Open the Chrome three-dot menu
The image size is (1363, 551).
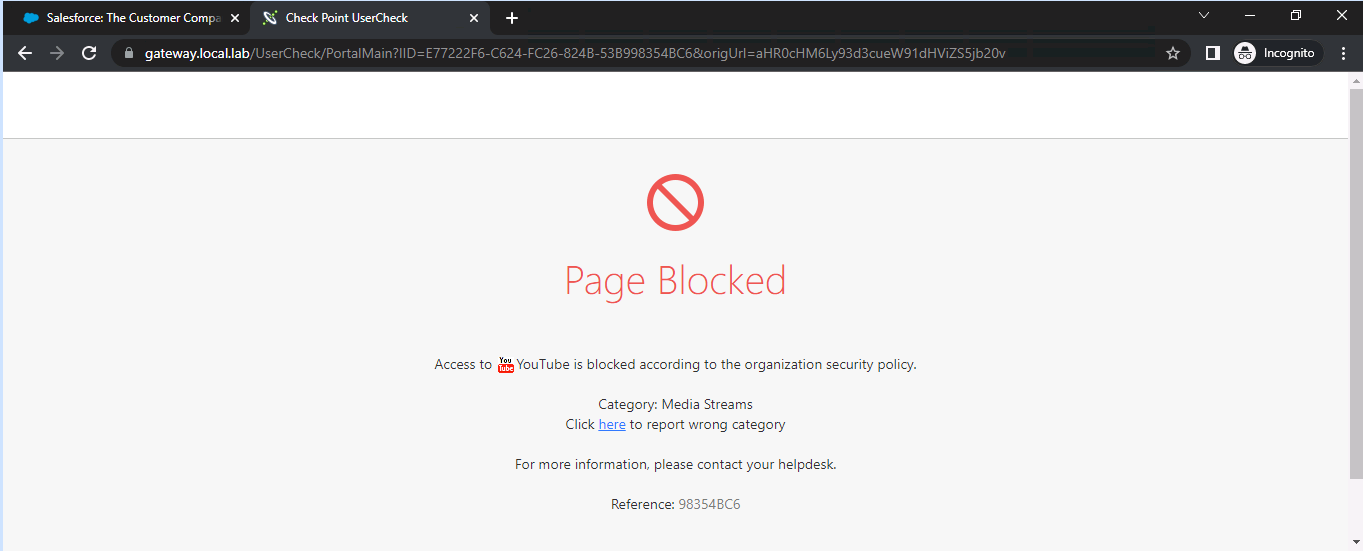[1343, 53]
